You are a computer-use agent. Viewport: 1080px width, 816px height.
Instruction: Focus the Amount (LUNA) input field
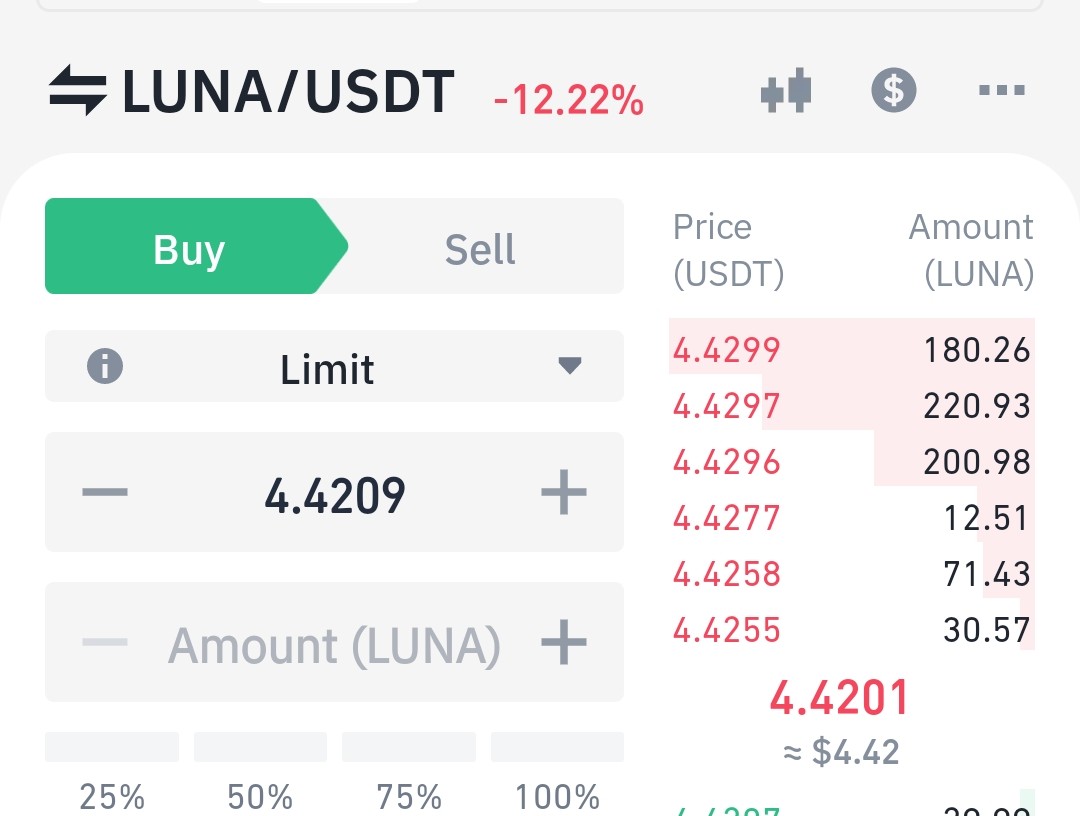(334, 642)
